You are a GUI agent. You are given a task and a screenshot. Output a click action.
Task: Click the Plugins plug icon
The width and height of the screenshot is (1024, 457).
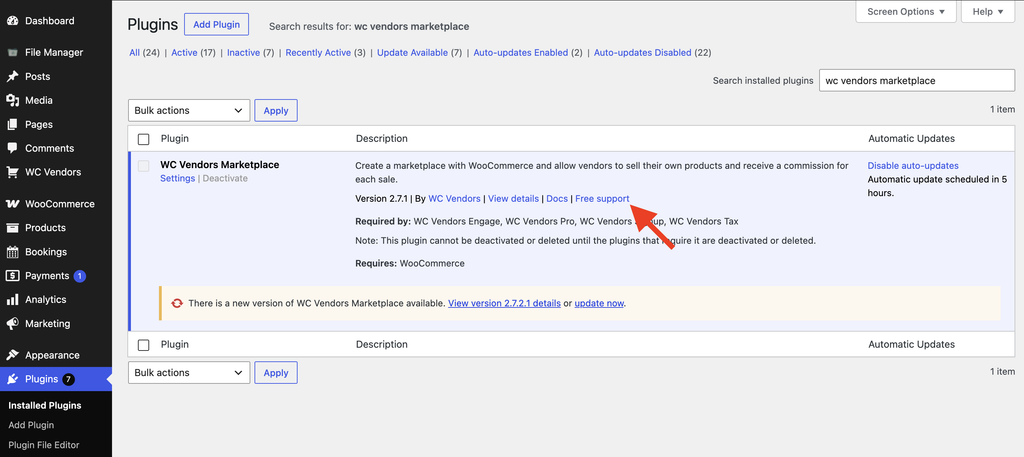click(x=12, y=379)
